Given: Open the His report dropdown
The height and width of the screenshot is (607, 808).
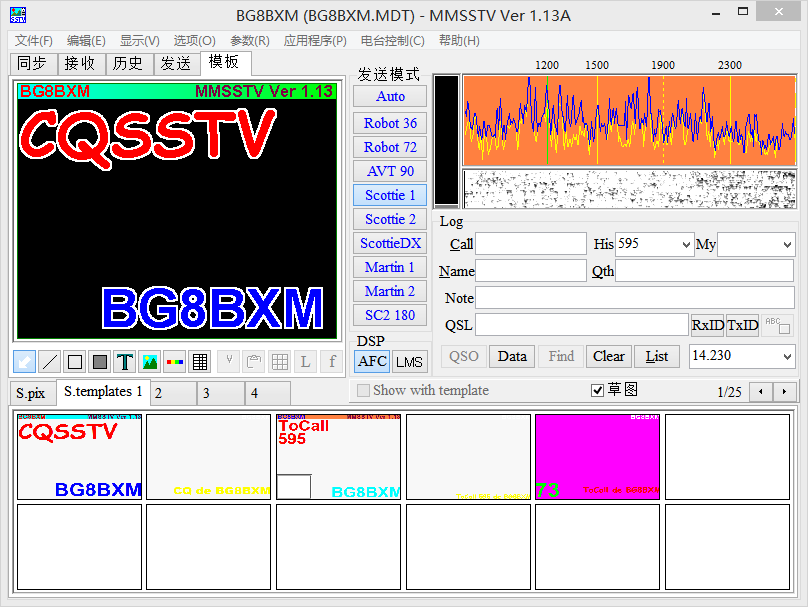Looking at the screenshot, I should click(x=686, y=244).
